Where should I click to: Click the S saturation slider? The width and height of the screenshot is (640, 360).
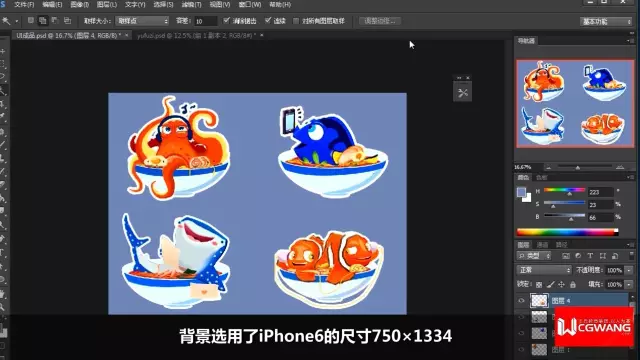[564, 203]
